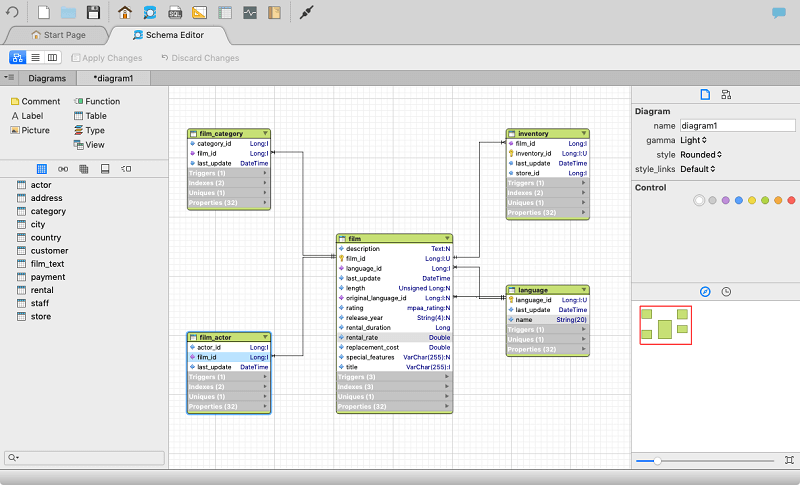
Task: Choose the View palette item
Action: tap(89, 145)
